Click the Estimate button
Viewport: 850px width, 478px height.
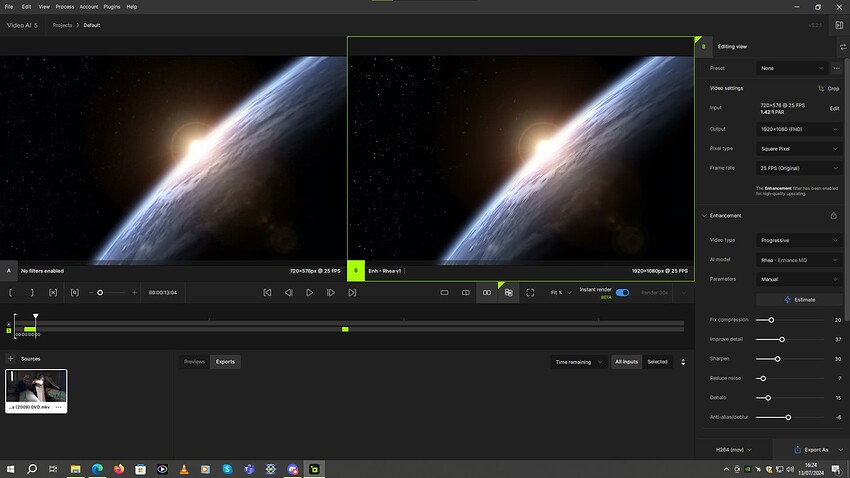(x=799, y=299)
